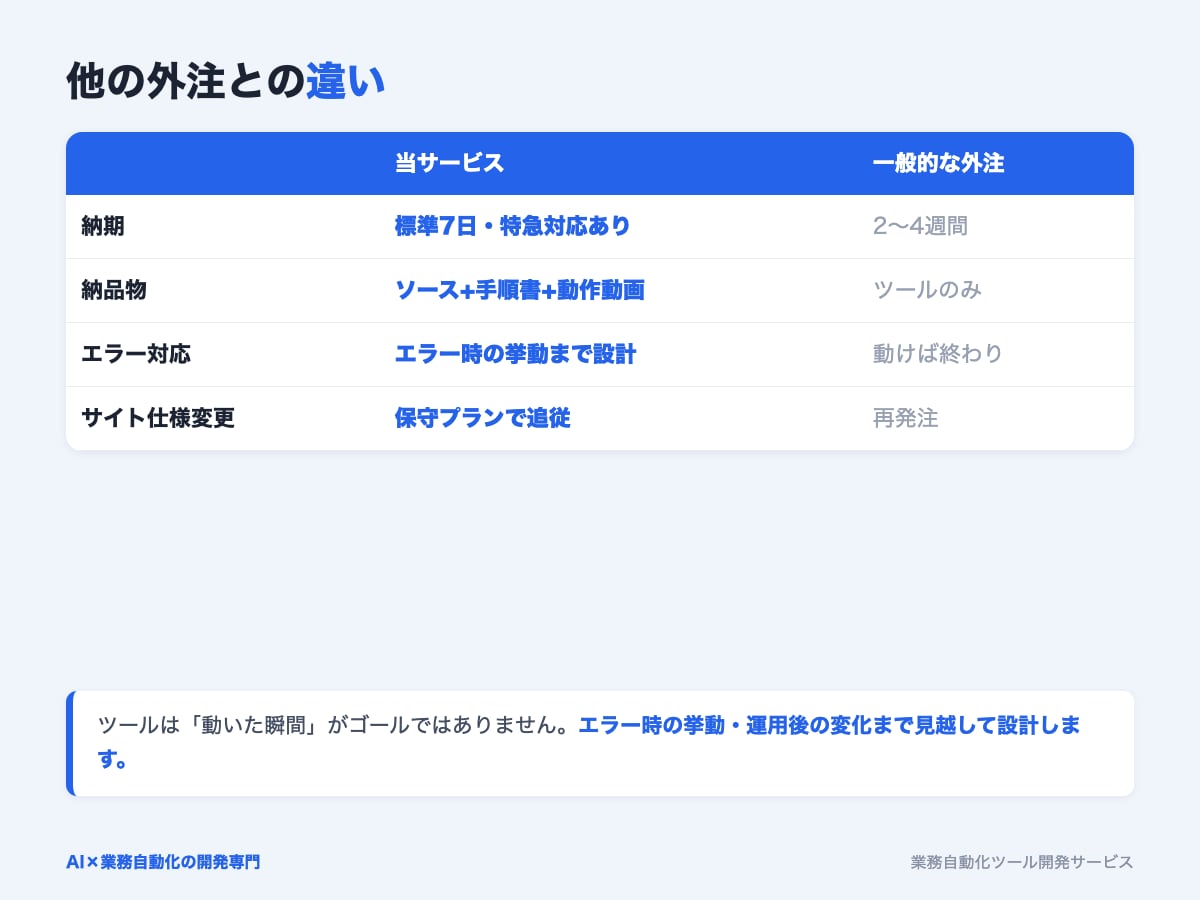The height and width of the screenshot is (900, 1200).
Task: Click the footer text AI×業務自動化の開発専門
Action: pos(163,862)
